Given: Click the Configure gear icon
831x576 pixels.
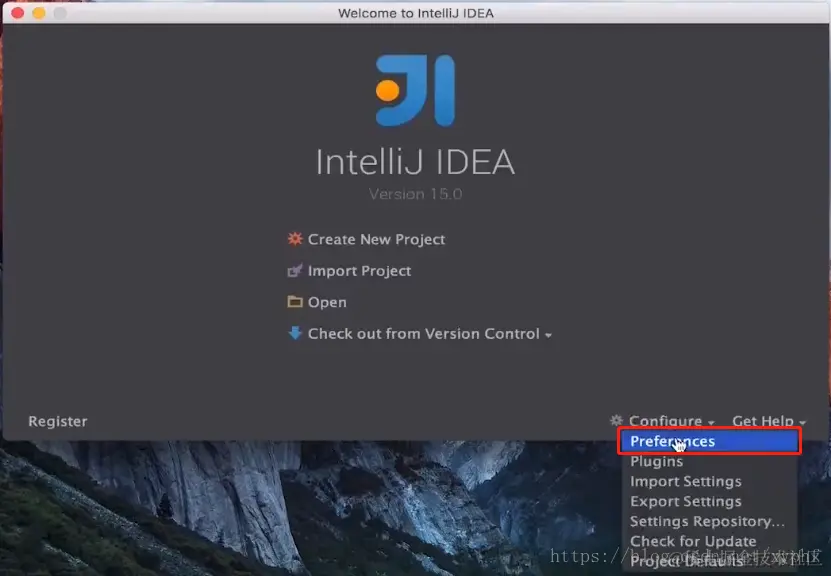Looking at the screenshot, I should pos(616,421).
